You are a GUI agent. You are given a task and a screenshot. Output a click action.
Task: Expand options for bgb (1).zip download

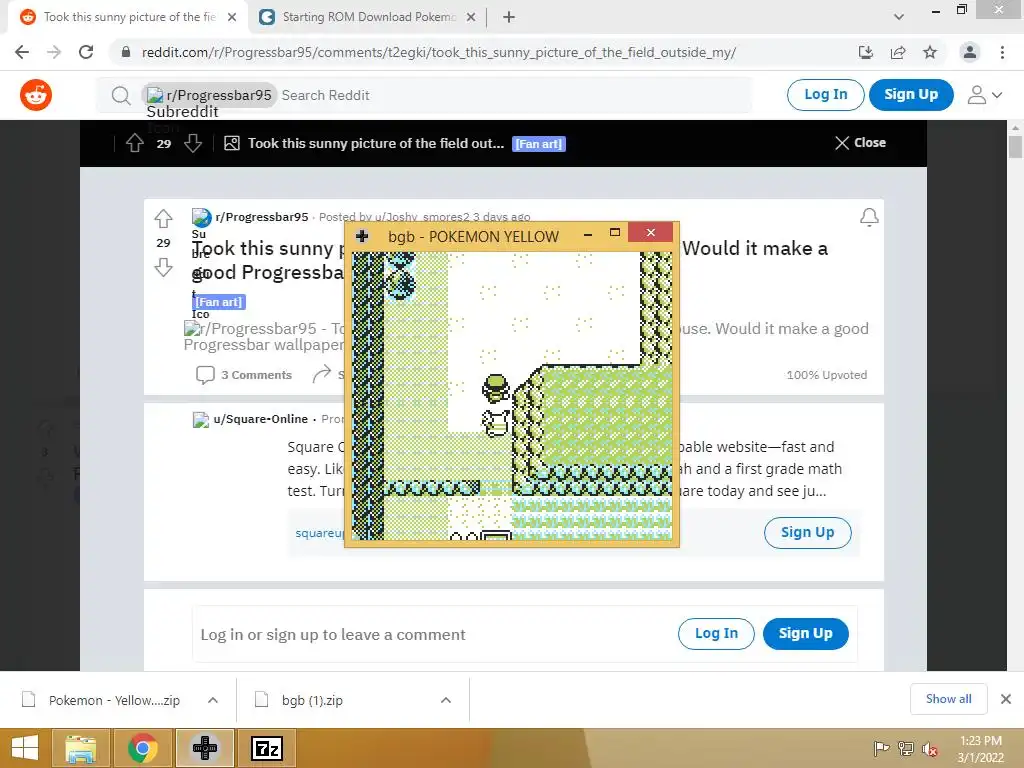pyautogui.click(x=446, y=700)
